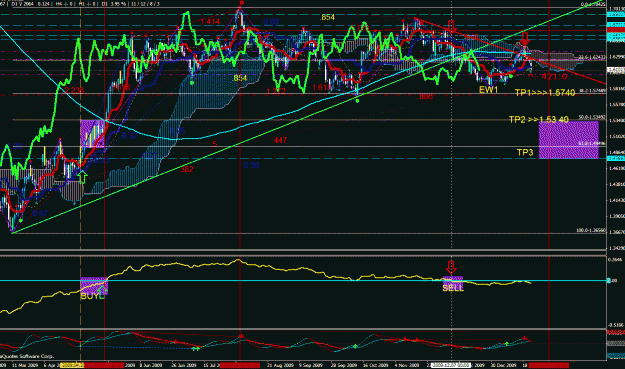Click the yellow .854 label near top
The image size is (625, 369).
pos(327,17)
